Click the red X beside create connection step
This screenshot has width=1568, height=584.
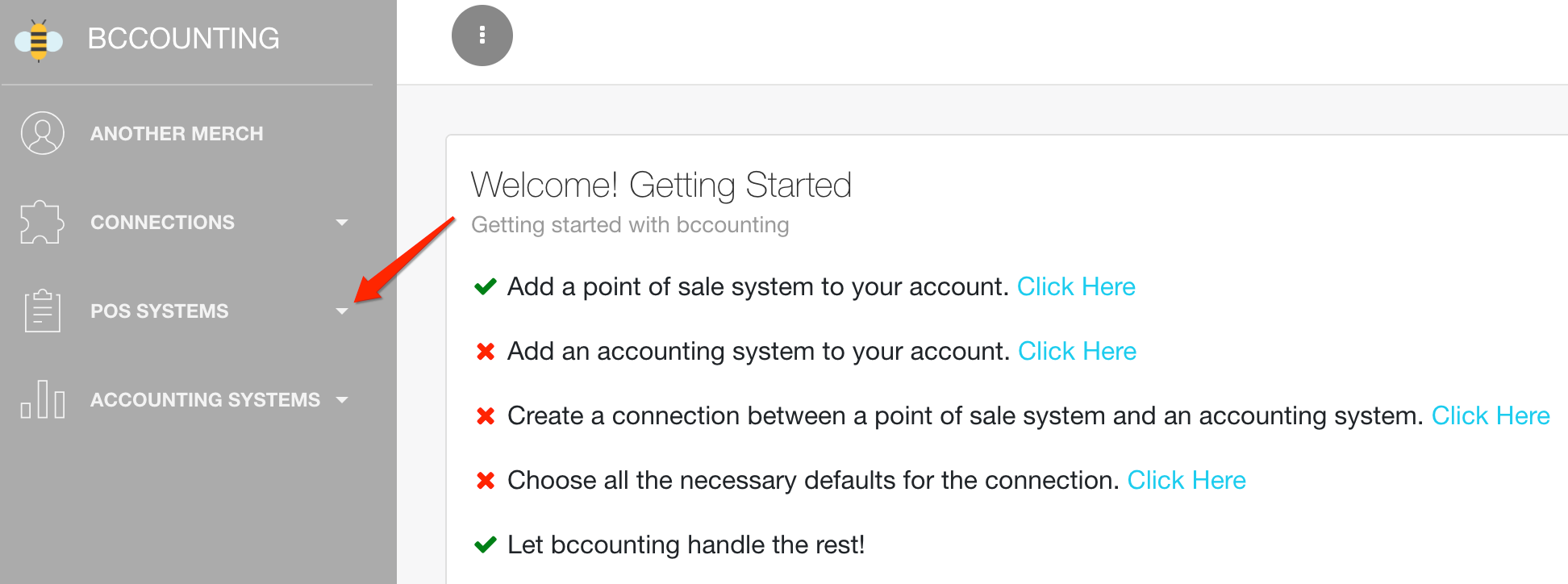point(486,415)
